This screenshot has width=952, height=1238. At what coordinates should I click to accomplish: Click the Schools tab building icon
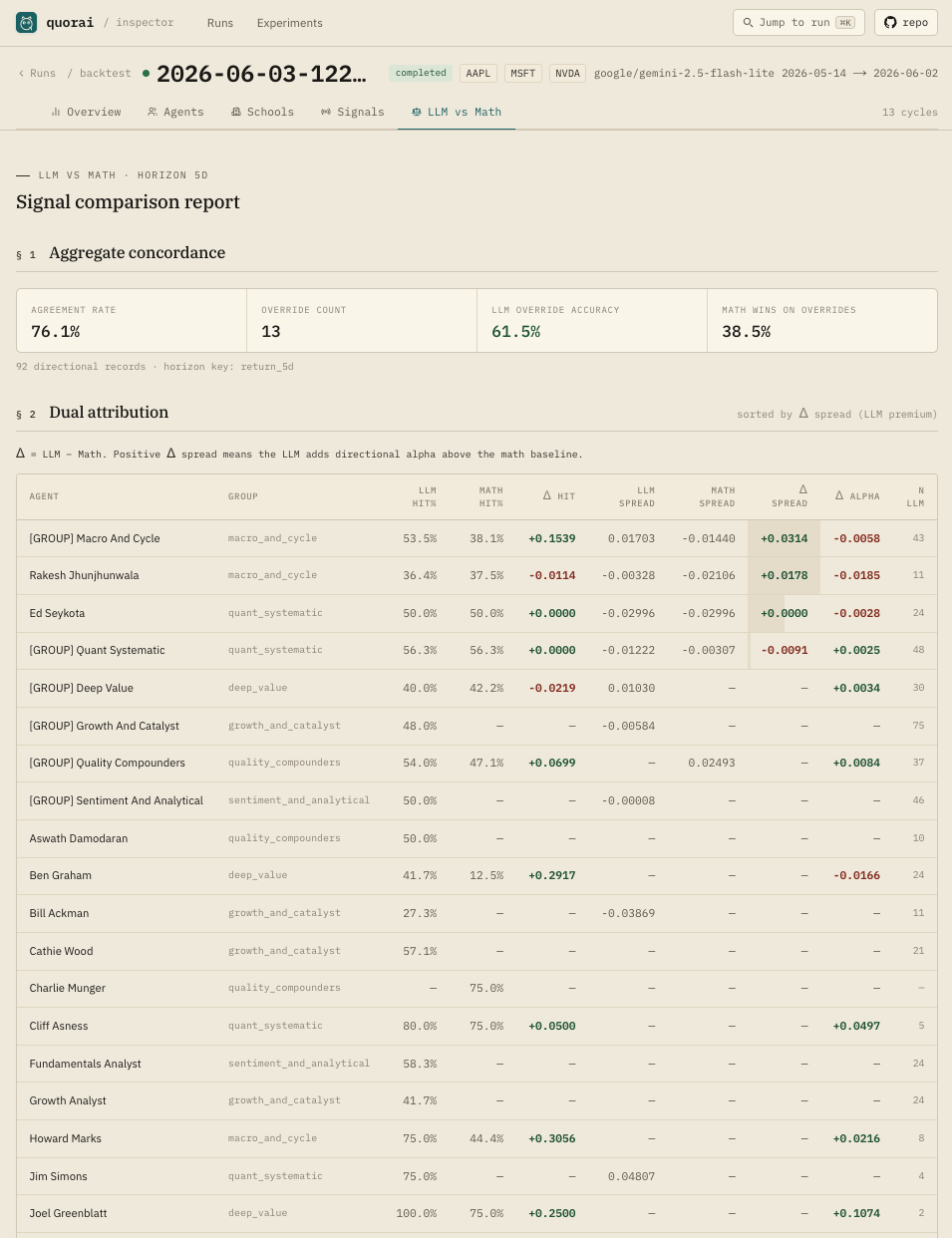(x=236, y=112)
